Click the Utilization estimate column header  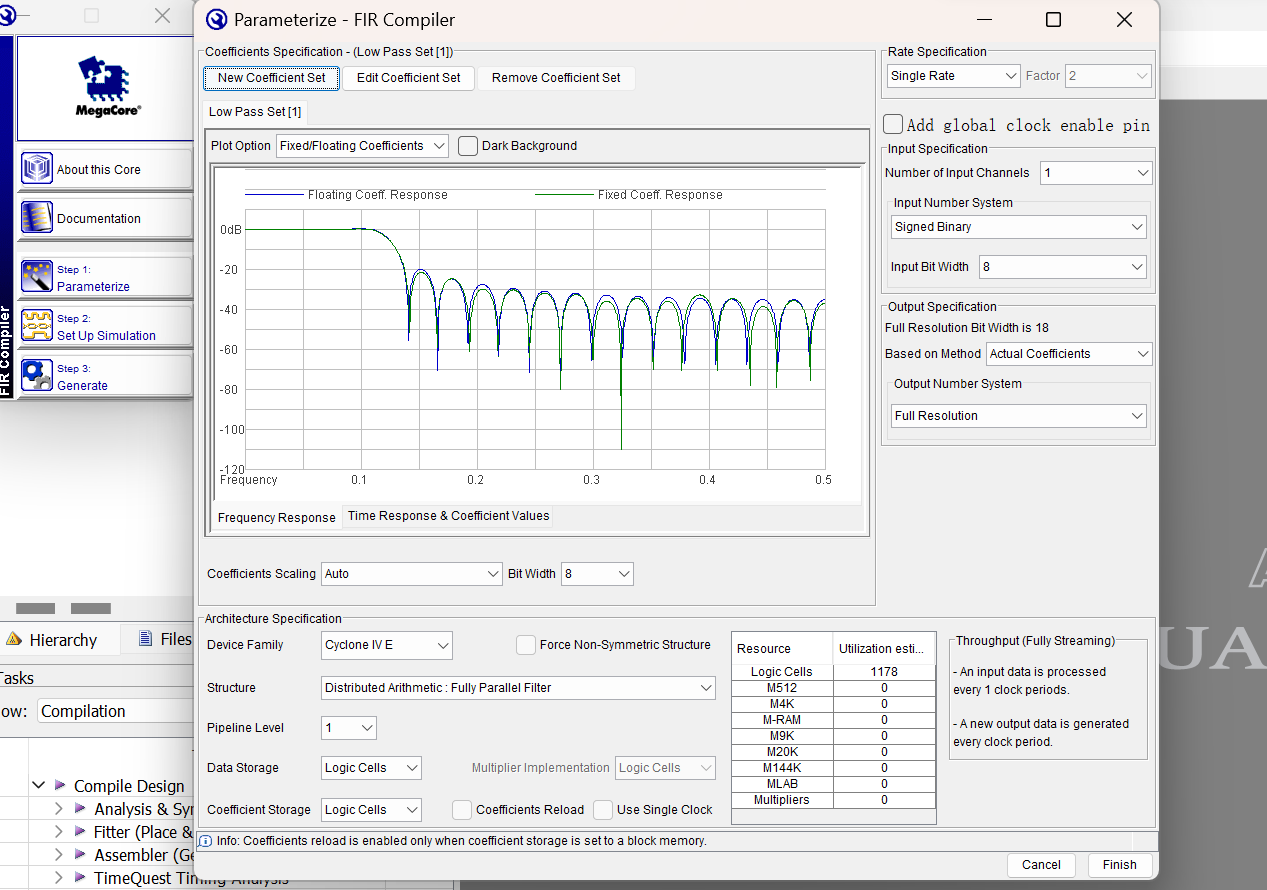tap(884, 649)
